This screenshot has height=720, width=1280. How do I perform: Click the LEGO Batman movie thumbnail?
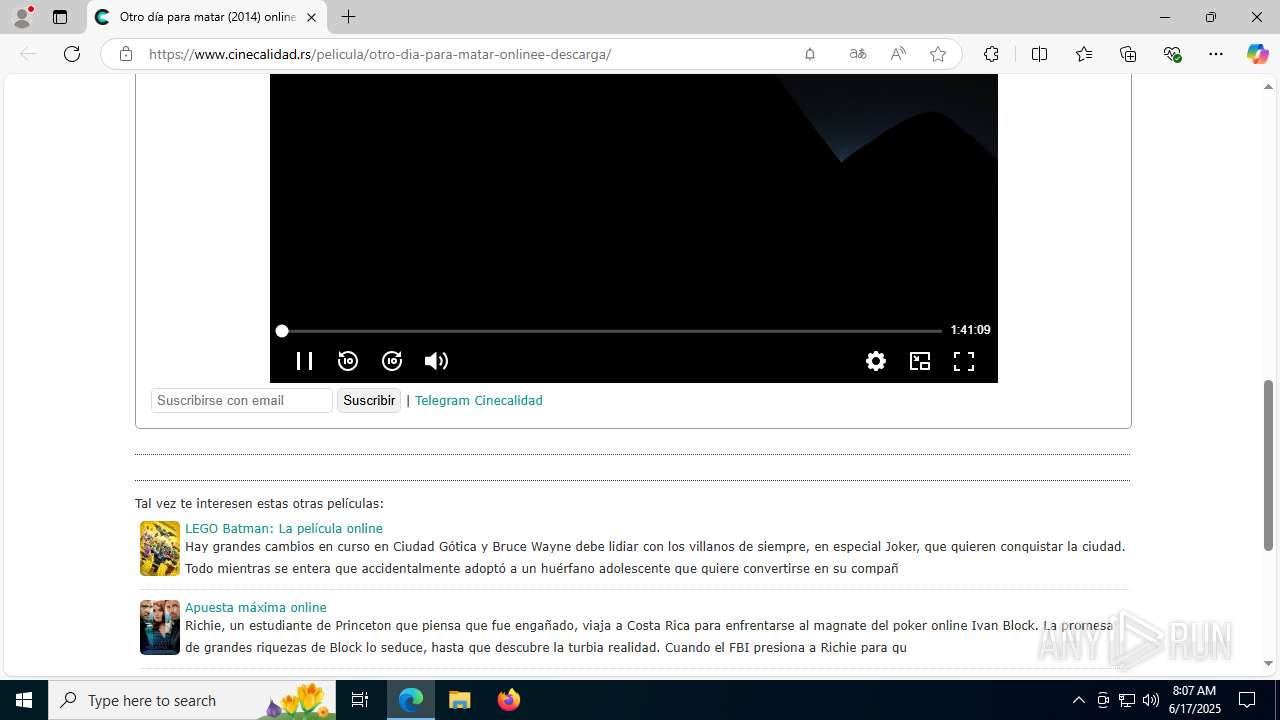pyautogui.click(x=160, y=548)
